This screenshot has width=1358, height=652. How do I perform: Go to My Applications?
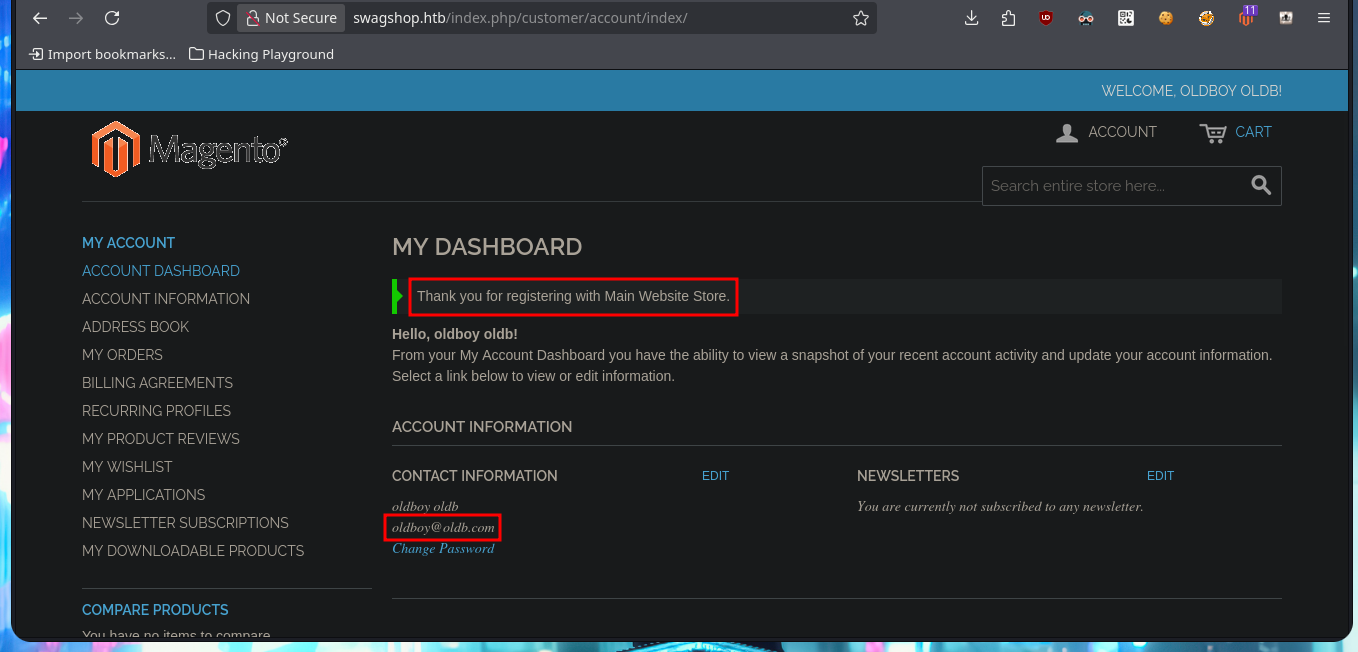coord(143,495)
